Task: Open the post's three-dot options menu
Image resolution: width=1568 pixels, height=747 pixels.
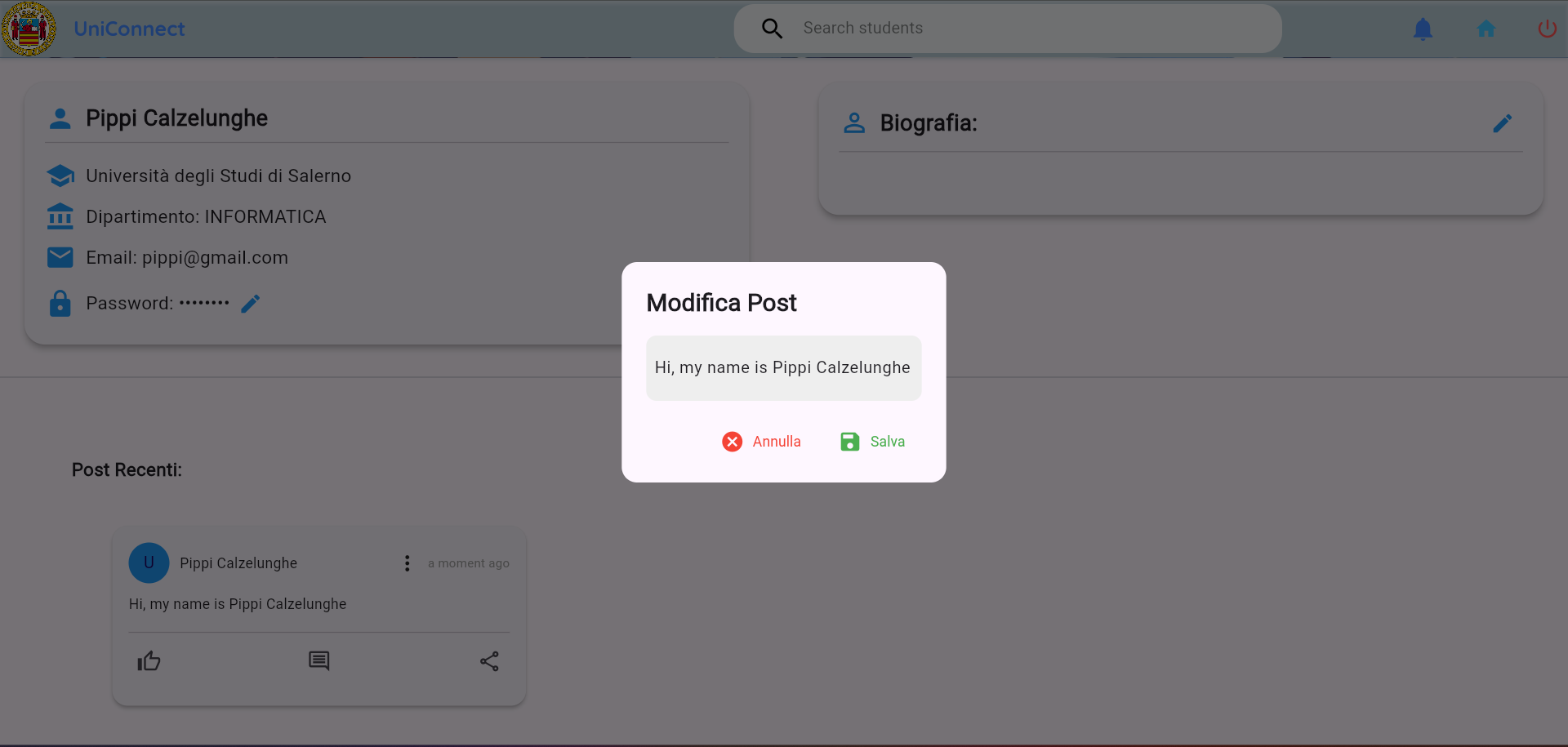Action: point(407,563)
